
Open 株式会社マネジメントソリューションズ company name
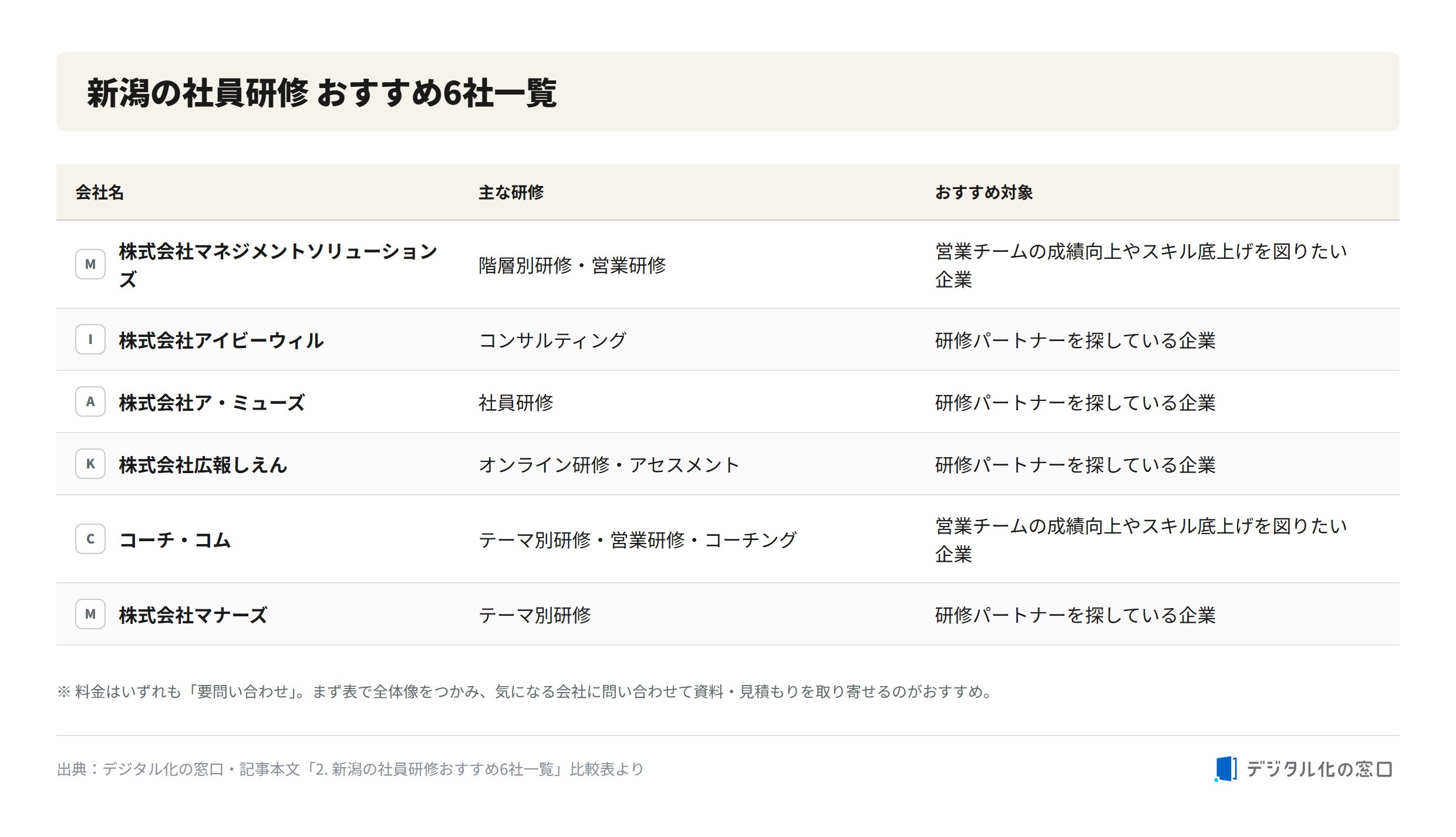pos(278,265)
